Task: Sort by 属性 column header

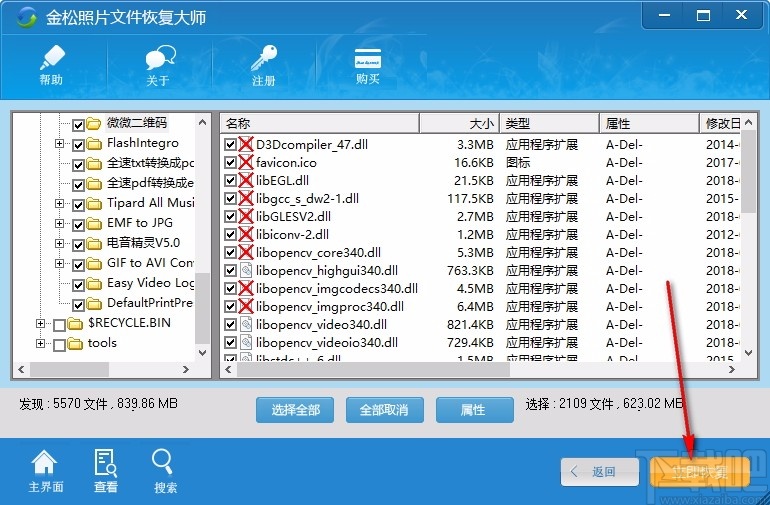Action: point(649,123)
